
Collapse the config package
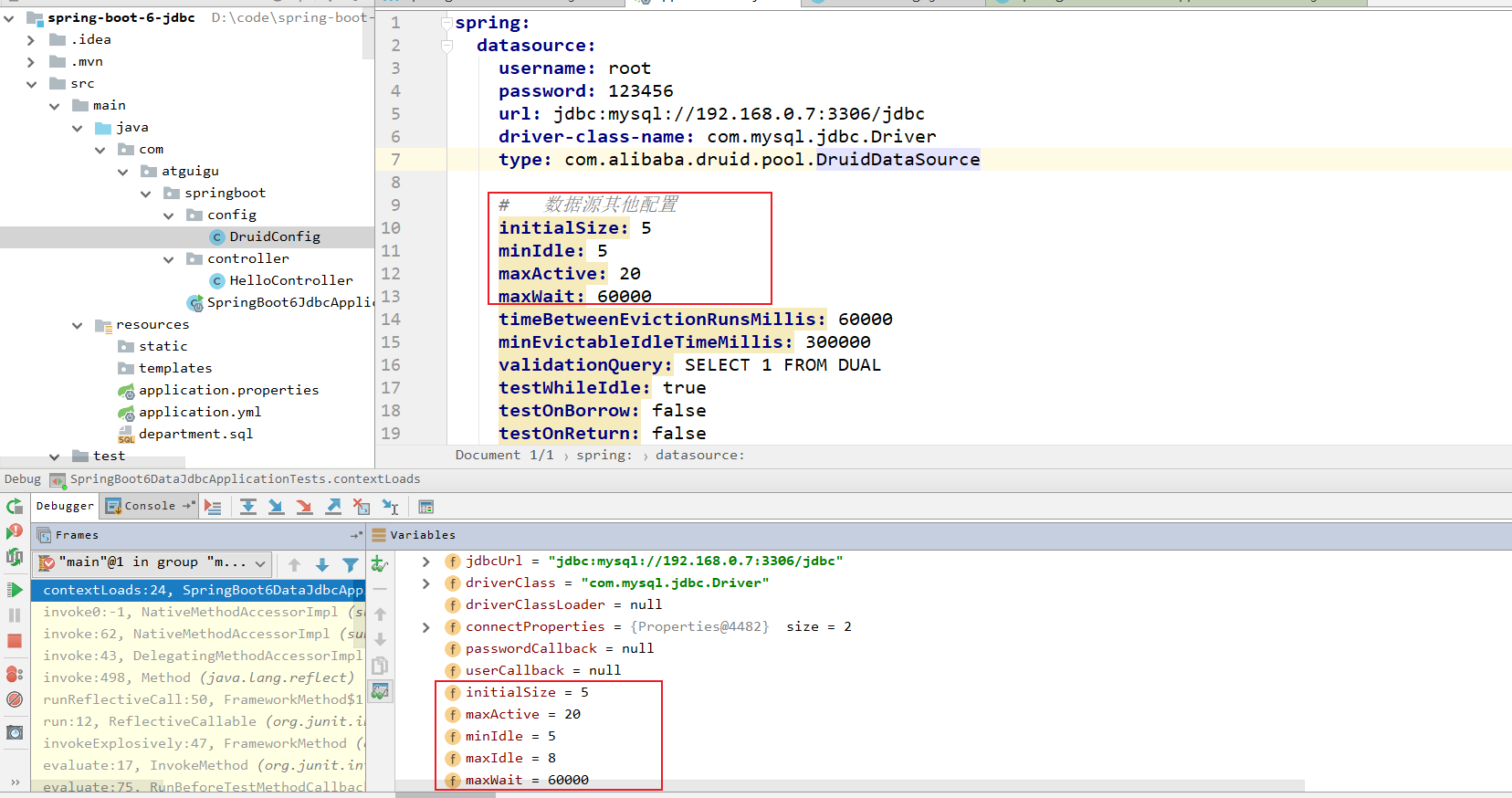coord(168,215)
